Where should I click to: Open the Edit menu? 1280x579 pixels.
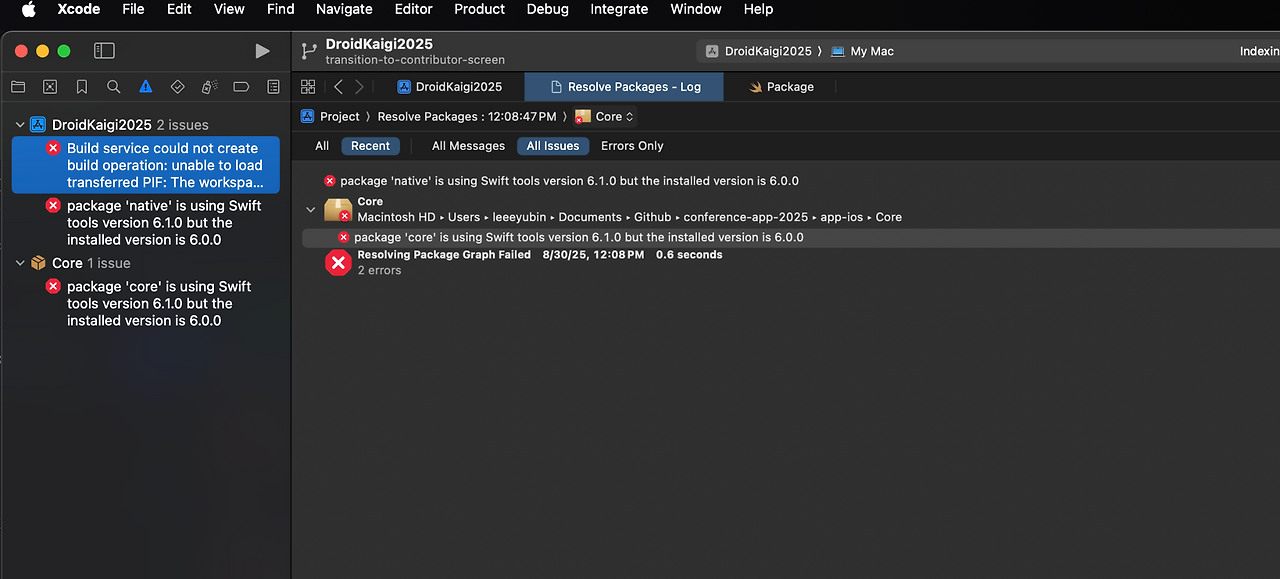179,9
